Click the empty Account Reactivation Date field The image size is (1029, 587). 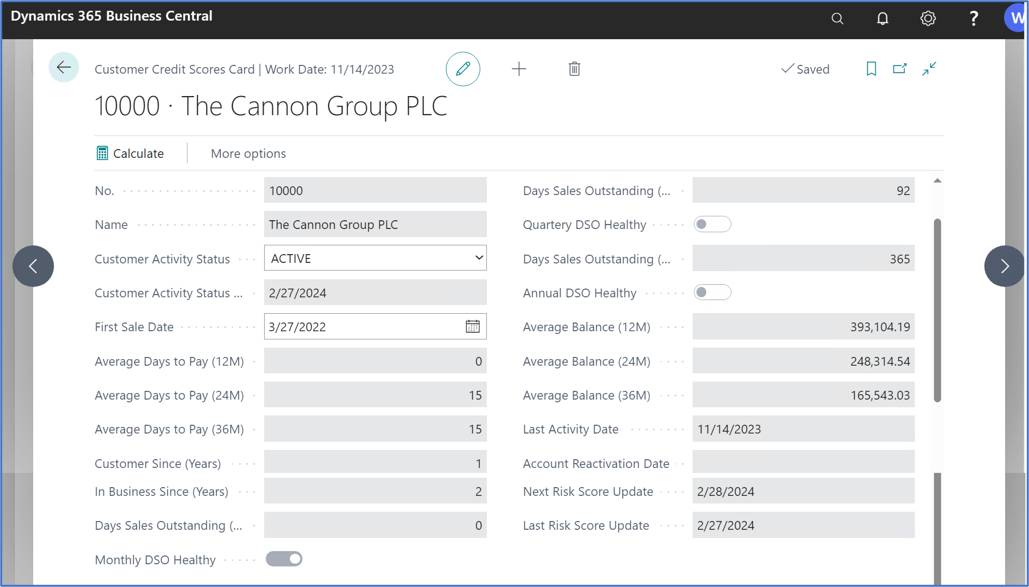pyautogui.click(x=803, y=462)
